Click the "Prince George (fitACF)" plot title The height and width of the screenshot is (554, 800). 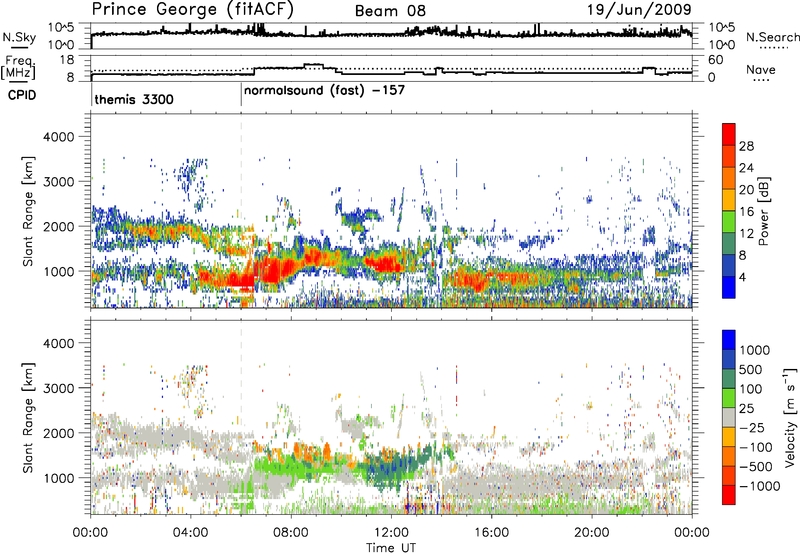192,10
